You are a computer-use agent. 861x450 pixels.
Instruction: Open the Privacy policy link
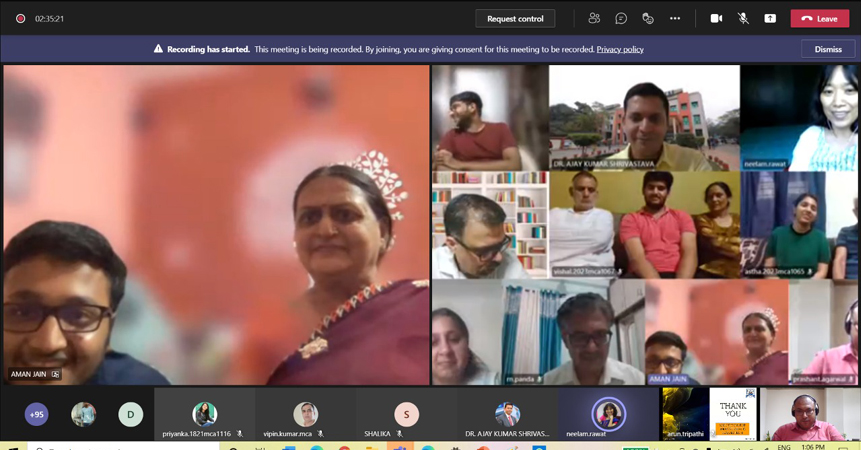click(620, 49)
